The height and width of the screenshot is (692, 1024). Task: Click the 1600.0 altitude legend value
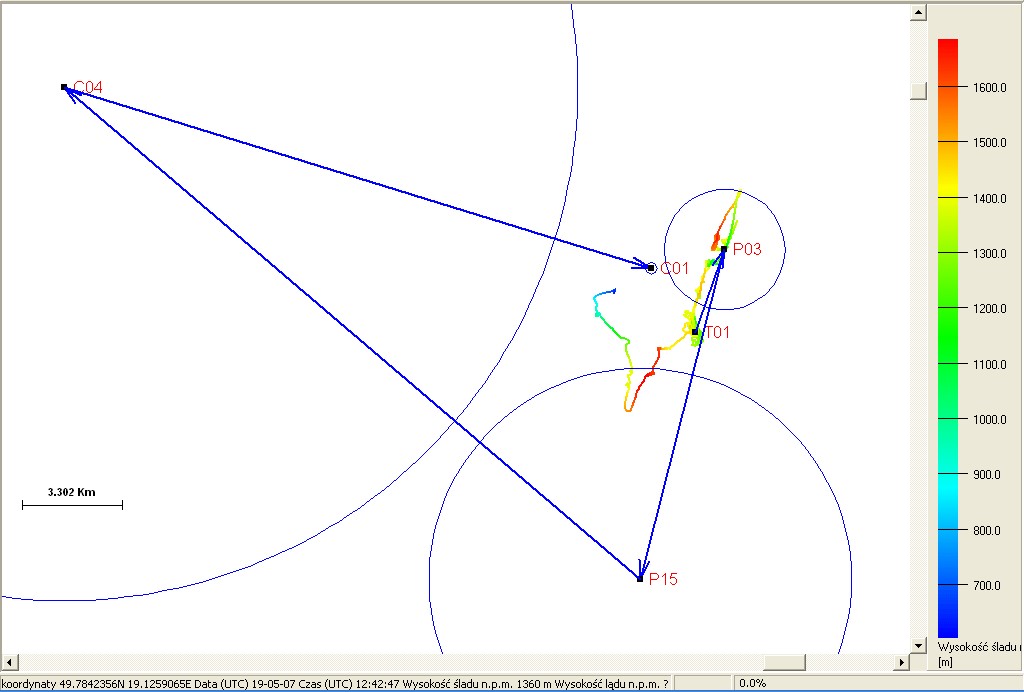(x=990, y=87)
